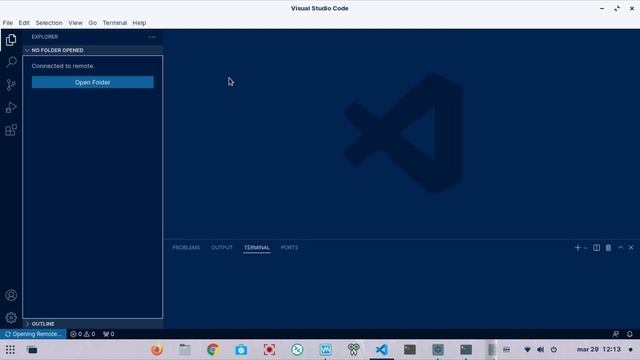Click the volume icon in the system tray
The height and width of the screenshot is (360, 640).
coord(541,350)
